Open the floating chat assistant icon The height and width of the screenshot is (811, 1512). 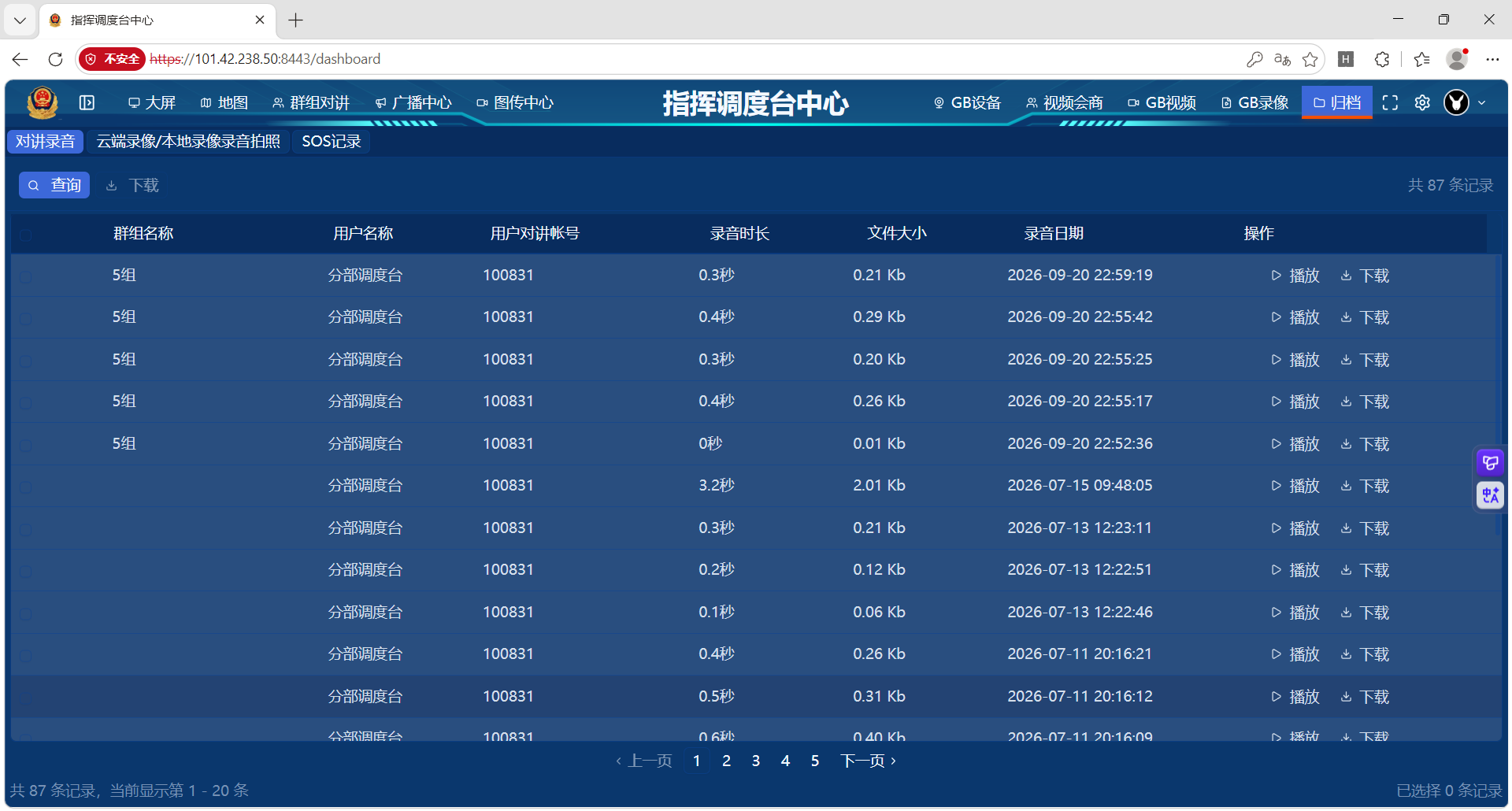point(1490,462)
